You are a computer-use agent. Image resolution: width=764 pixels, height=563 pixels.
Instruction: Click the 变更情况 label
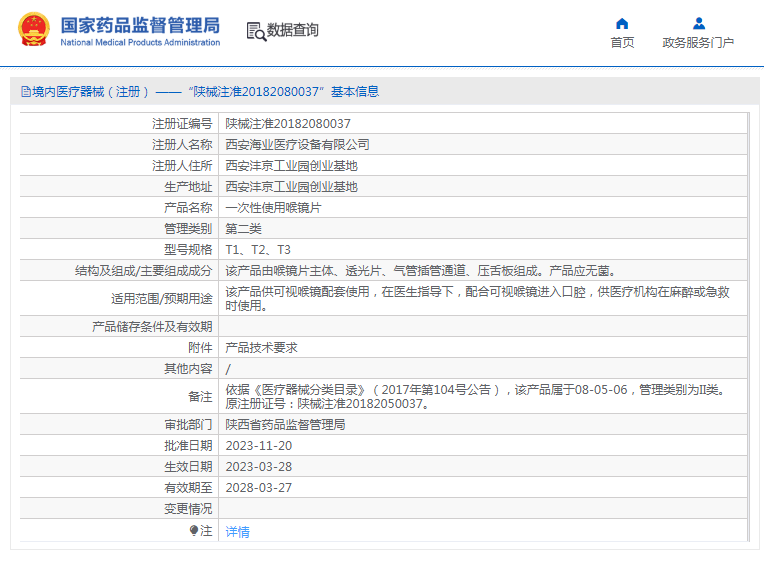pyautogui.click(x=188, y=508)
